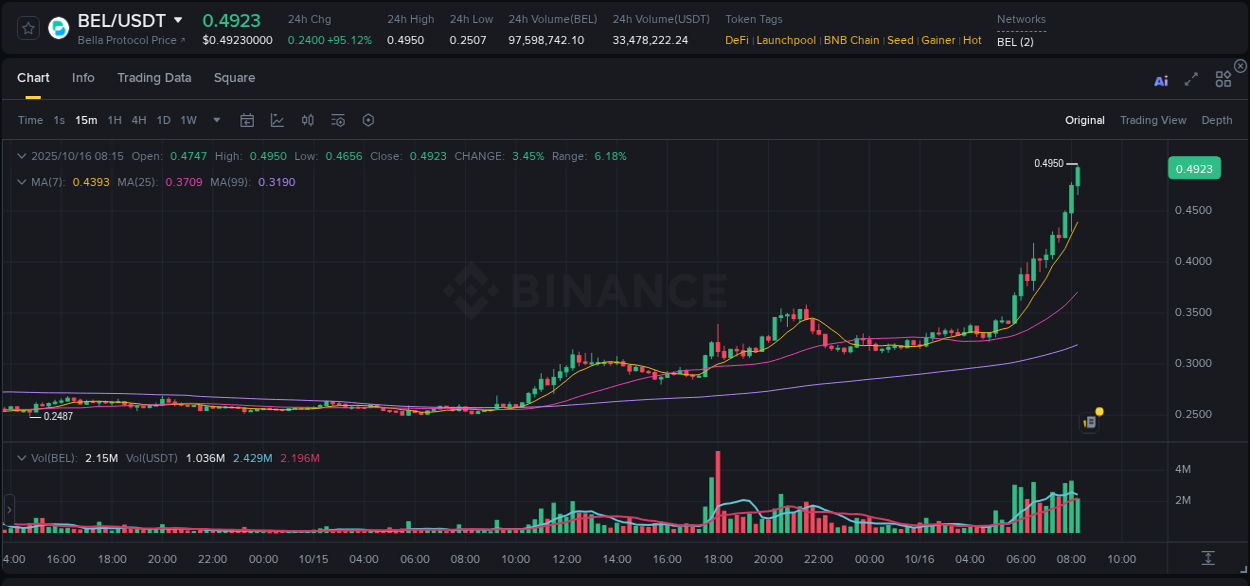Open the Info tab

pos(83,78)
